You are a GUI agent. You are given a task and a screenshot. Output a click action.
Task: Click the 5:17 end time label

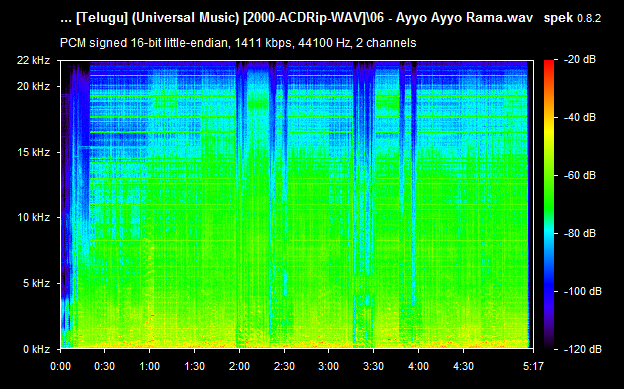point(533,366)
